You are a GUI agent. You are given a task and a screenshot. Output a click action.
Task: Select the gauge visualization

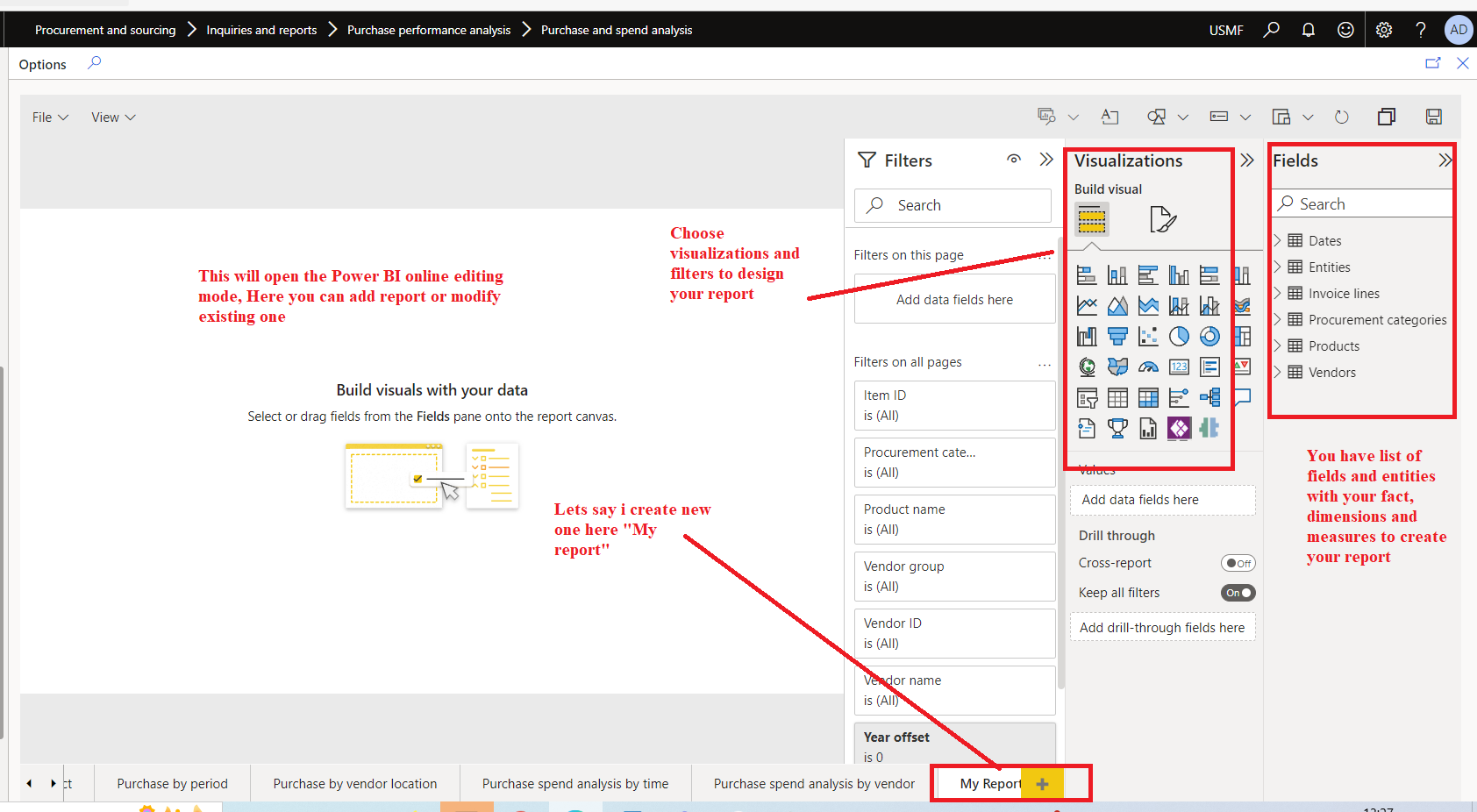coord(1148,367)
